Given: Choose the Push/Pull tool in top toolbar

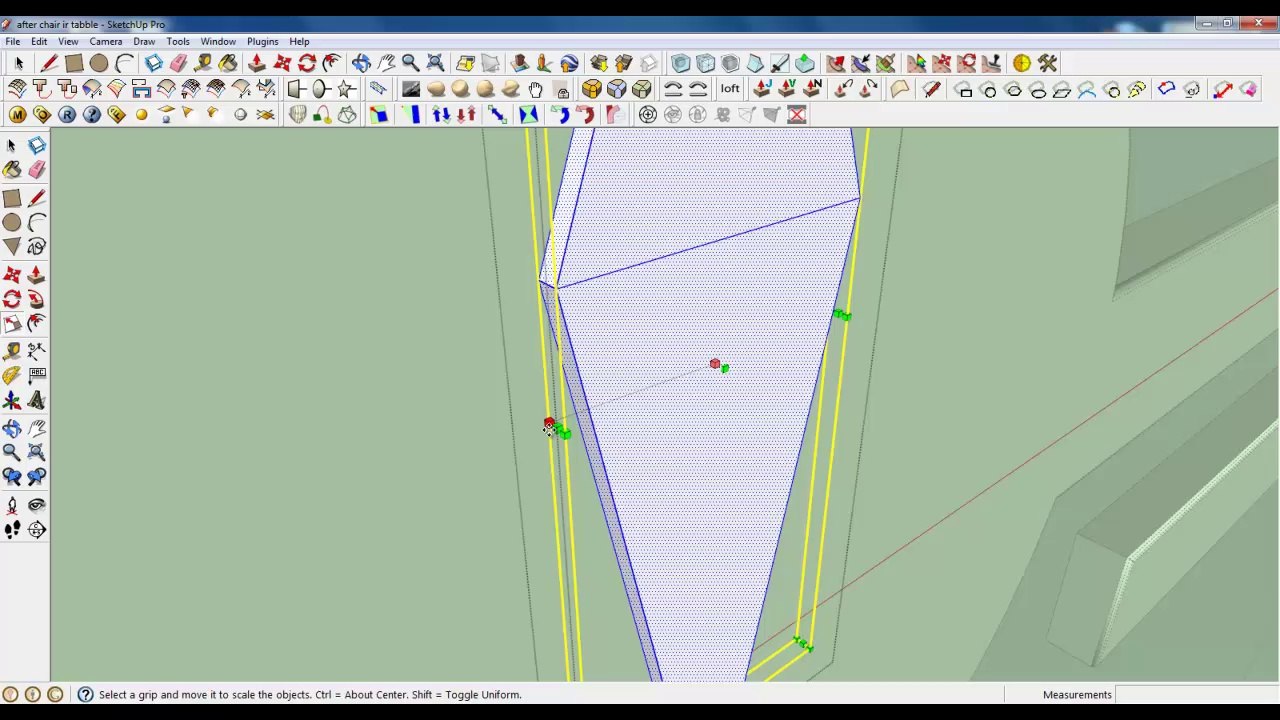Looking at the screenshot, I should click(x=257, y=64).
